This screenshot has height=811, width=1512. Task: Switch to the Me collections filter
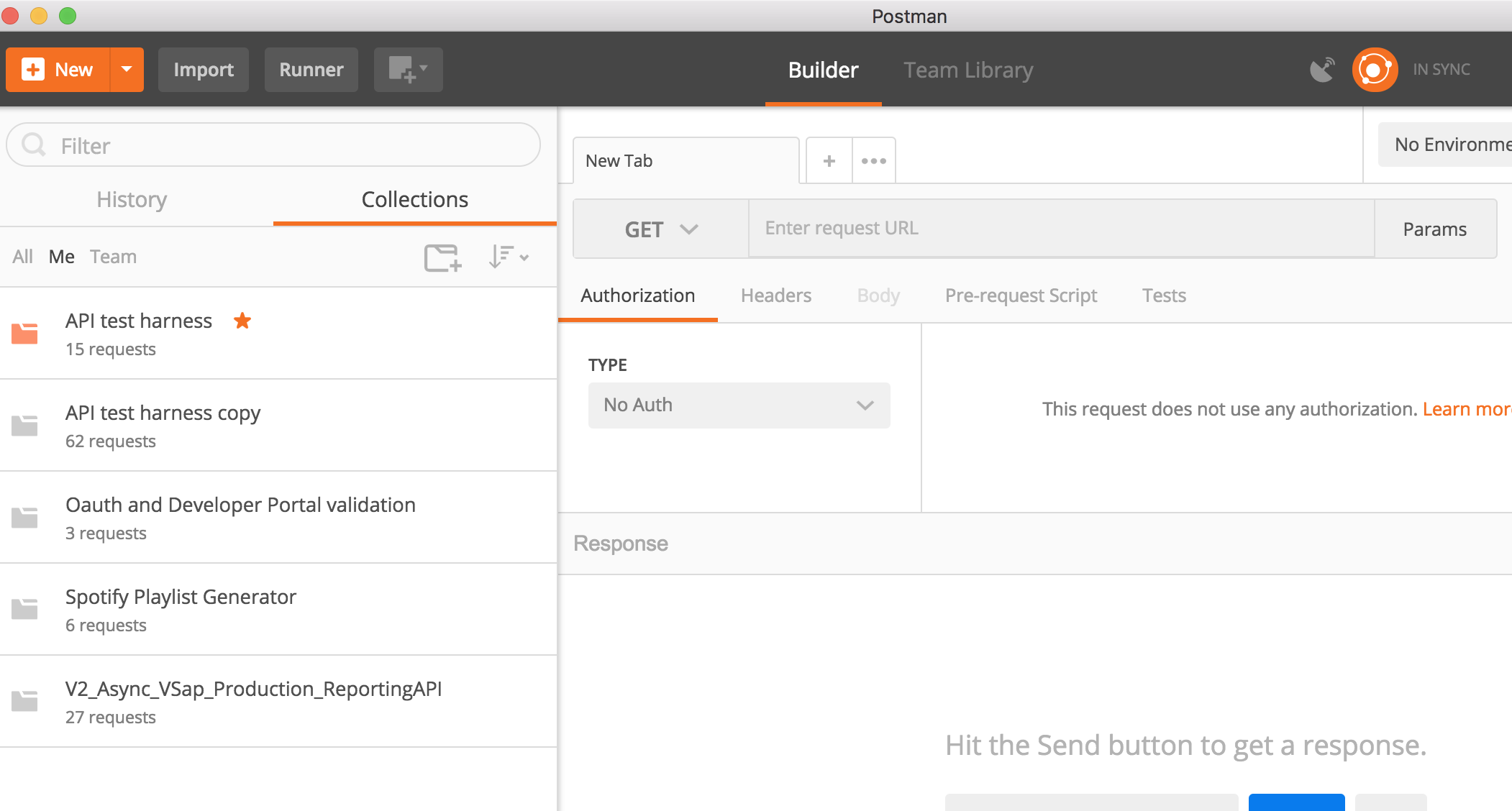pyautogui.click(x=61, y=256)
